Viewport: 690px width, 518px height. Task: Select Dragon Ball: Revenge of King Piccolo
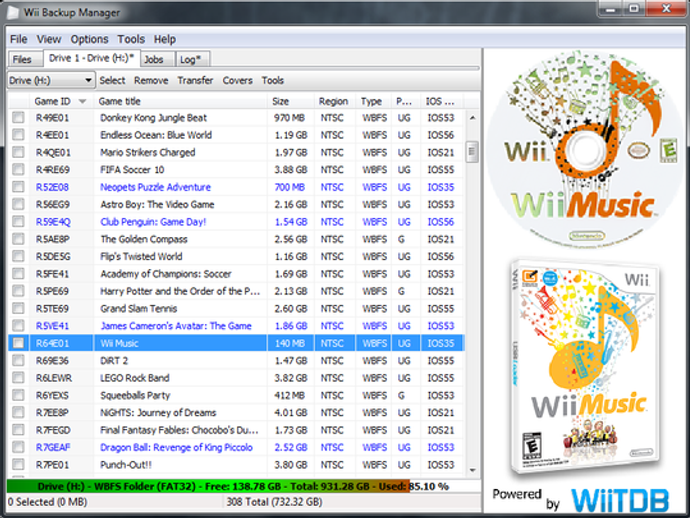(176, 447)
